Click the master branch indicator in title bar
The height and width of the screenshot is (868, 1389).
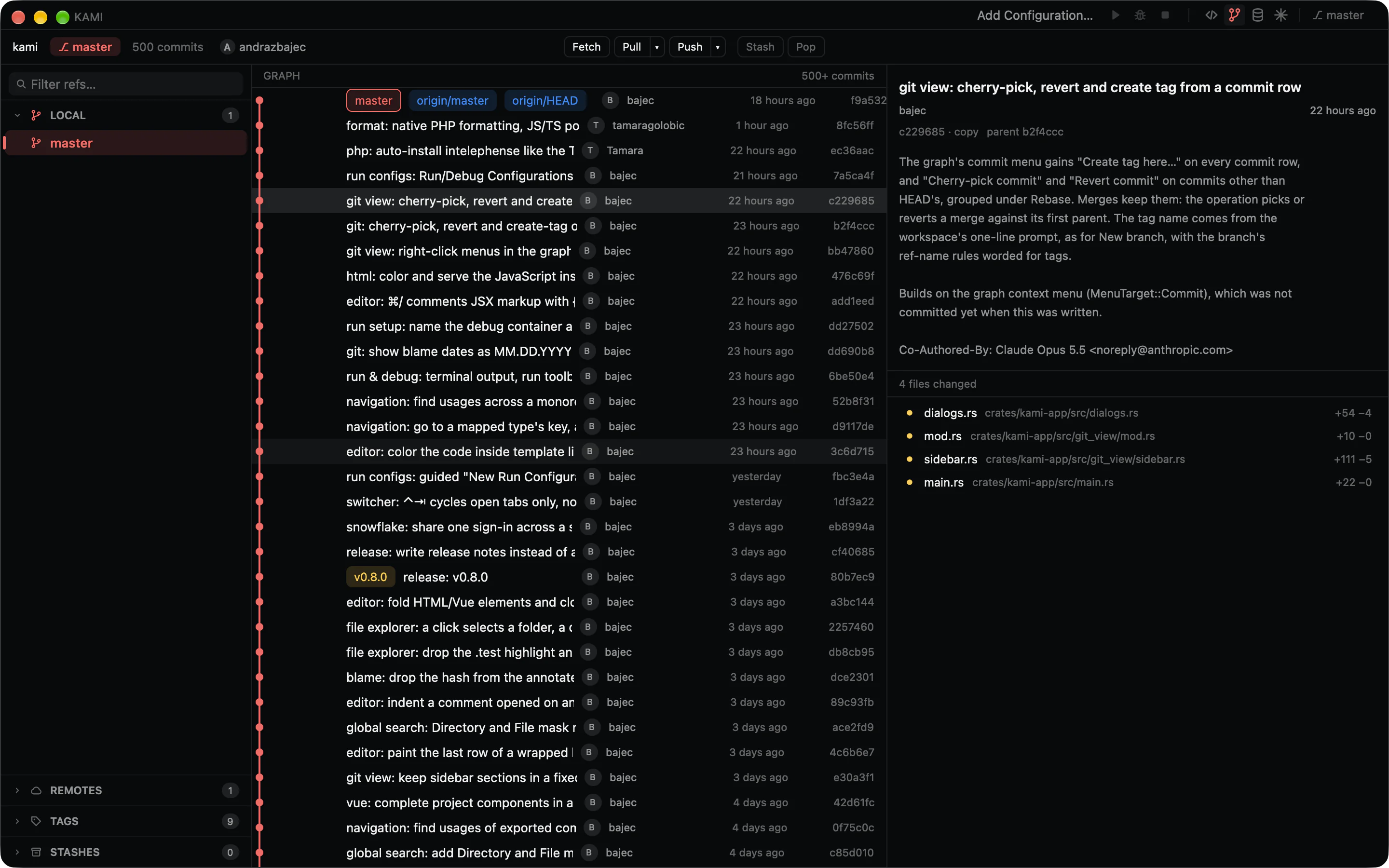[x=1338, y=15]
